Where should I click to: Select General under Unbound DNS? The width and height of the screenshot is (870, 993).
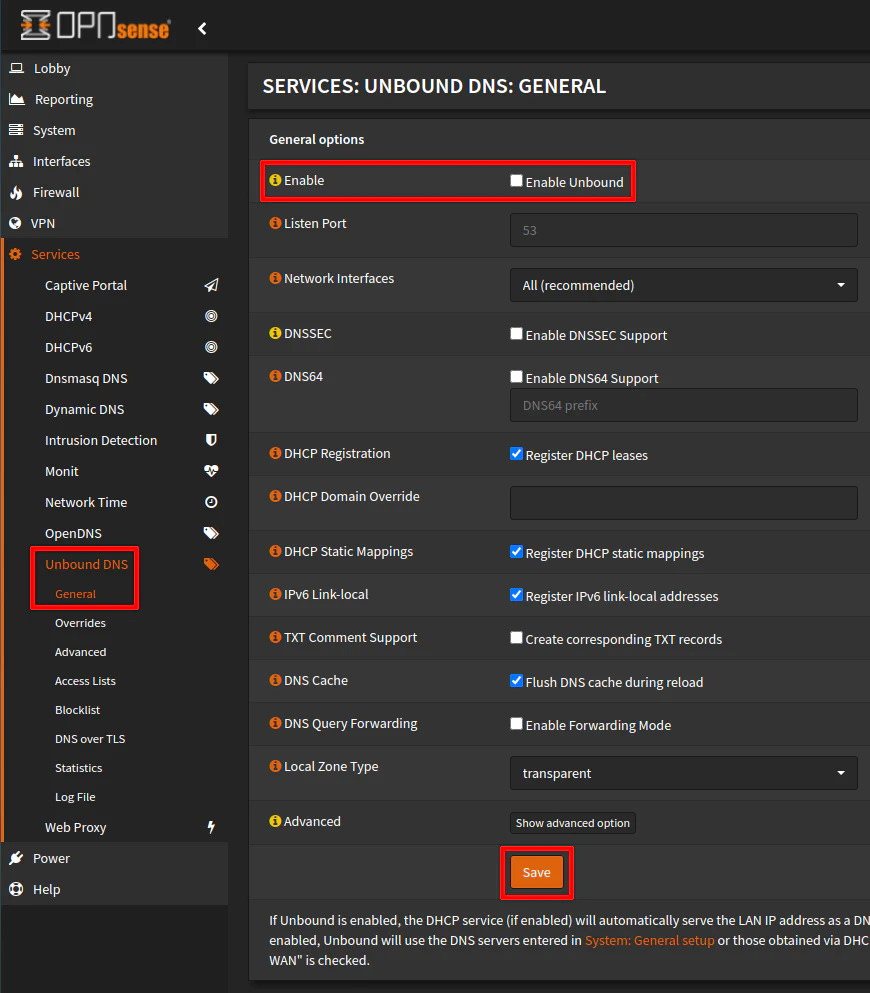tap(75, 594)
